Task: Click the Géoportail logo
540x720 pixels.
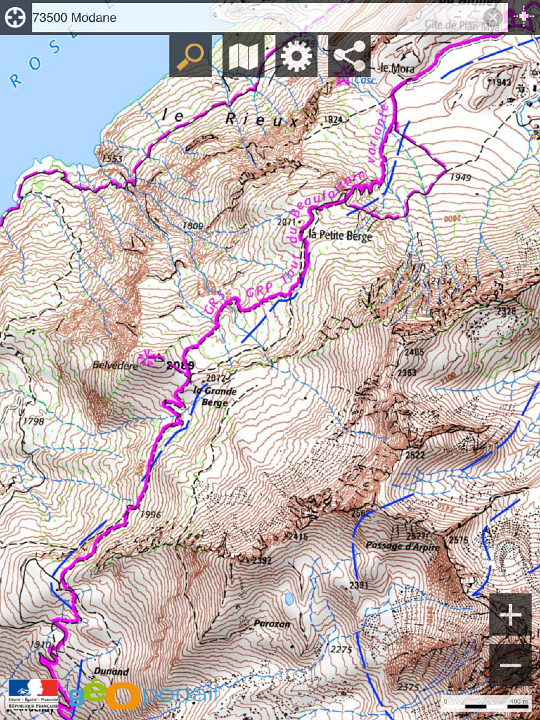Action: (x=142, y=695)
